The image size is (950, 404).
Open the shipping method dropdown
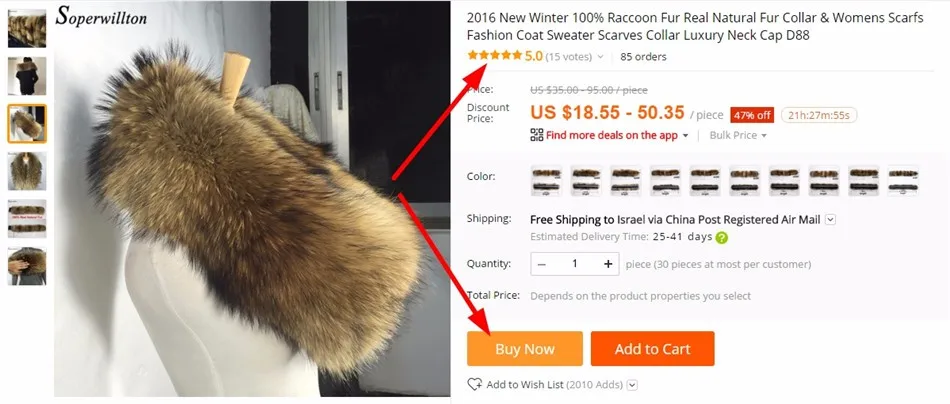tap(830, 220)
